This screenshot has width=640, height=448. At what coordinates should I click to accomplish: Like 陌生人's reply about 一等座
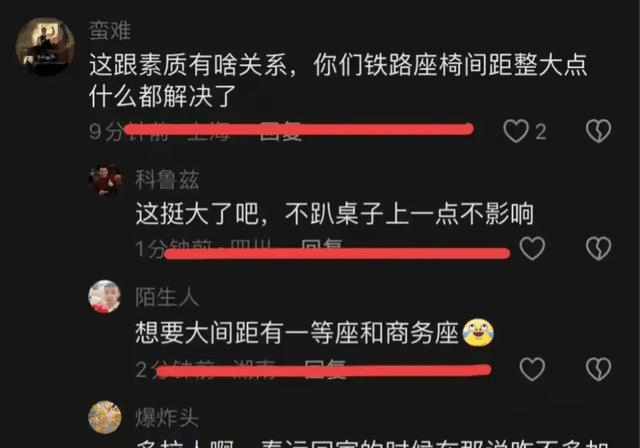click(532, 369)
